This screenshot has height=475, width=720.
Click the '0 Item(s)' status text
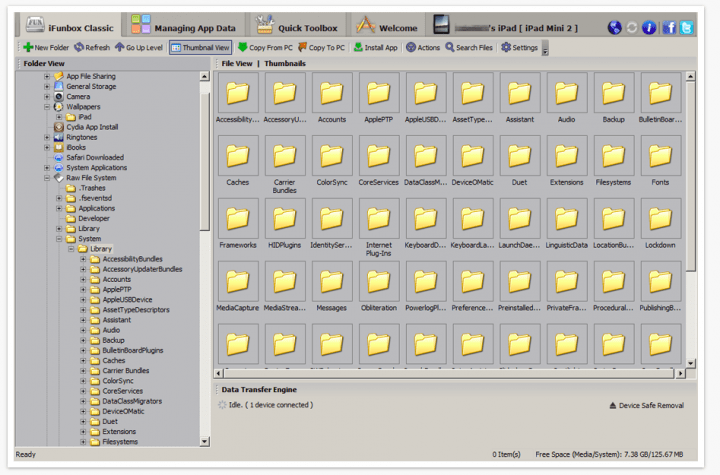click(x=506, y=454)
